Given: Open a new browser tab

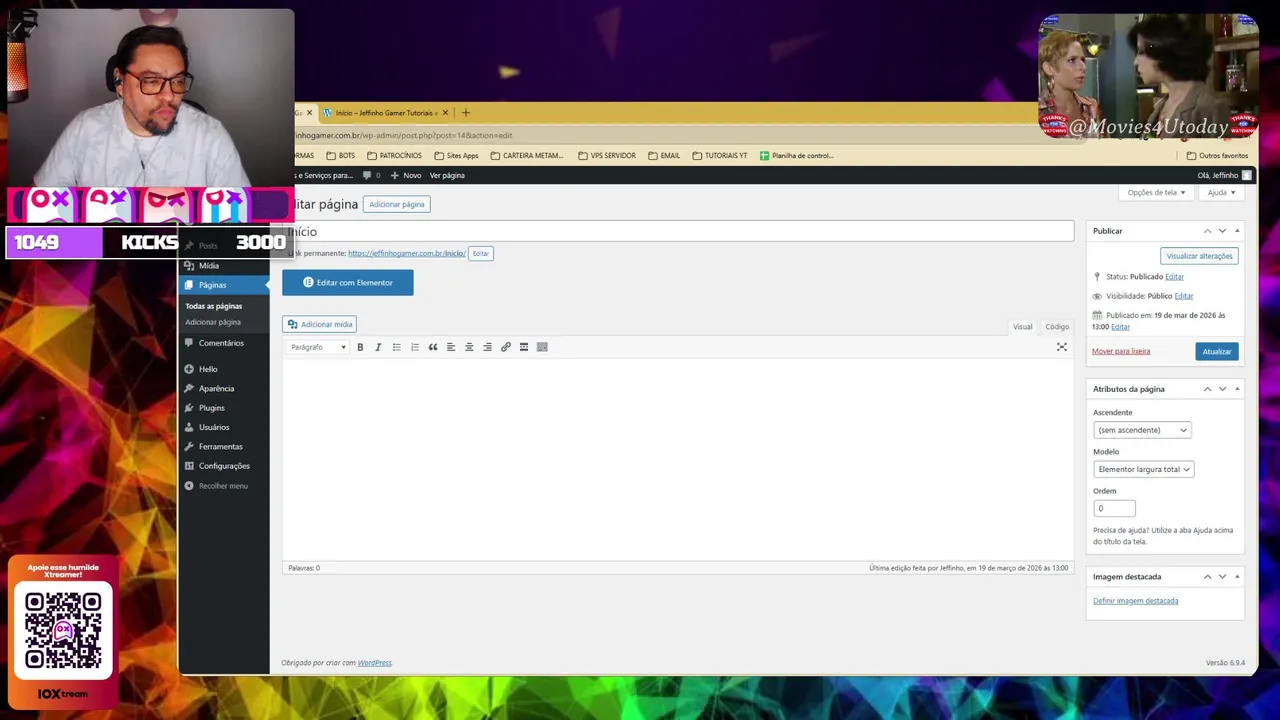Looking at the screenshot, I should pos(465,112).
